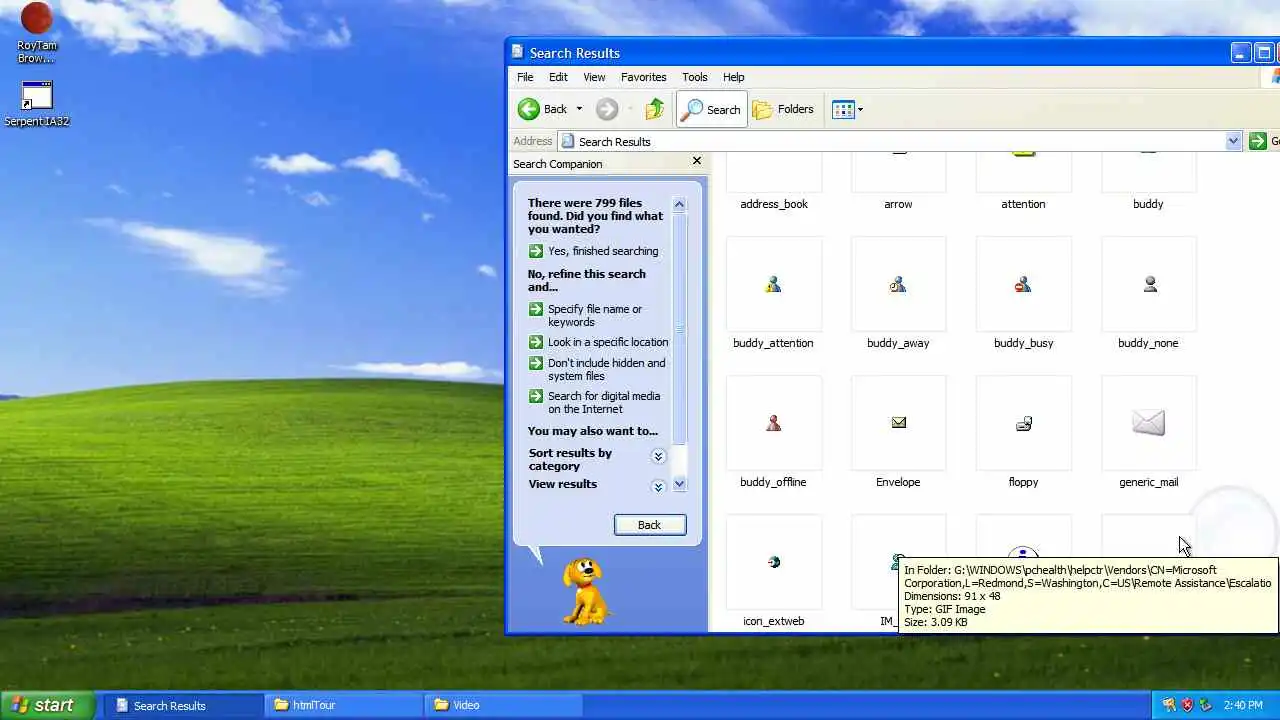
Task: Click the Safely Remove Hardware tray icon
Action: 1206,705
